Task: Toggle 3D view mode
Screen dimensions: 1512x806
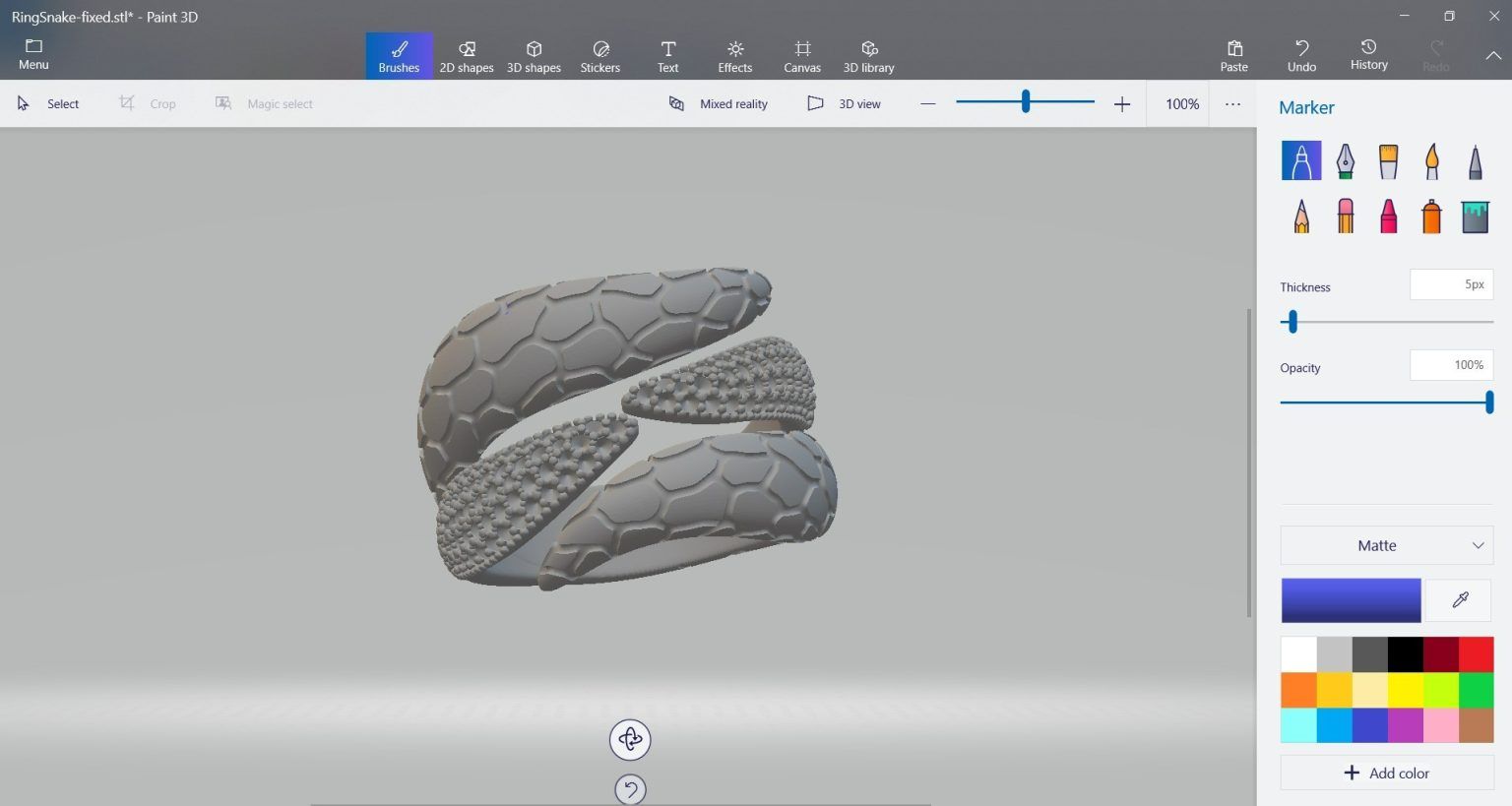Action: click(845, 103)
